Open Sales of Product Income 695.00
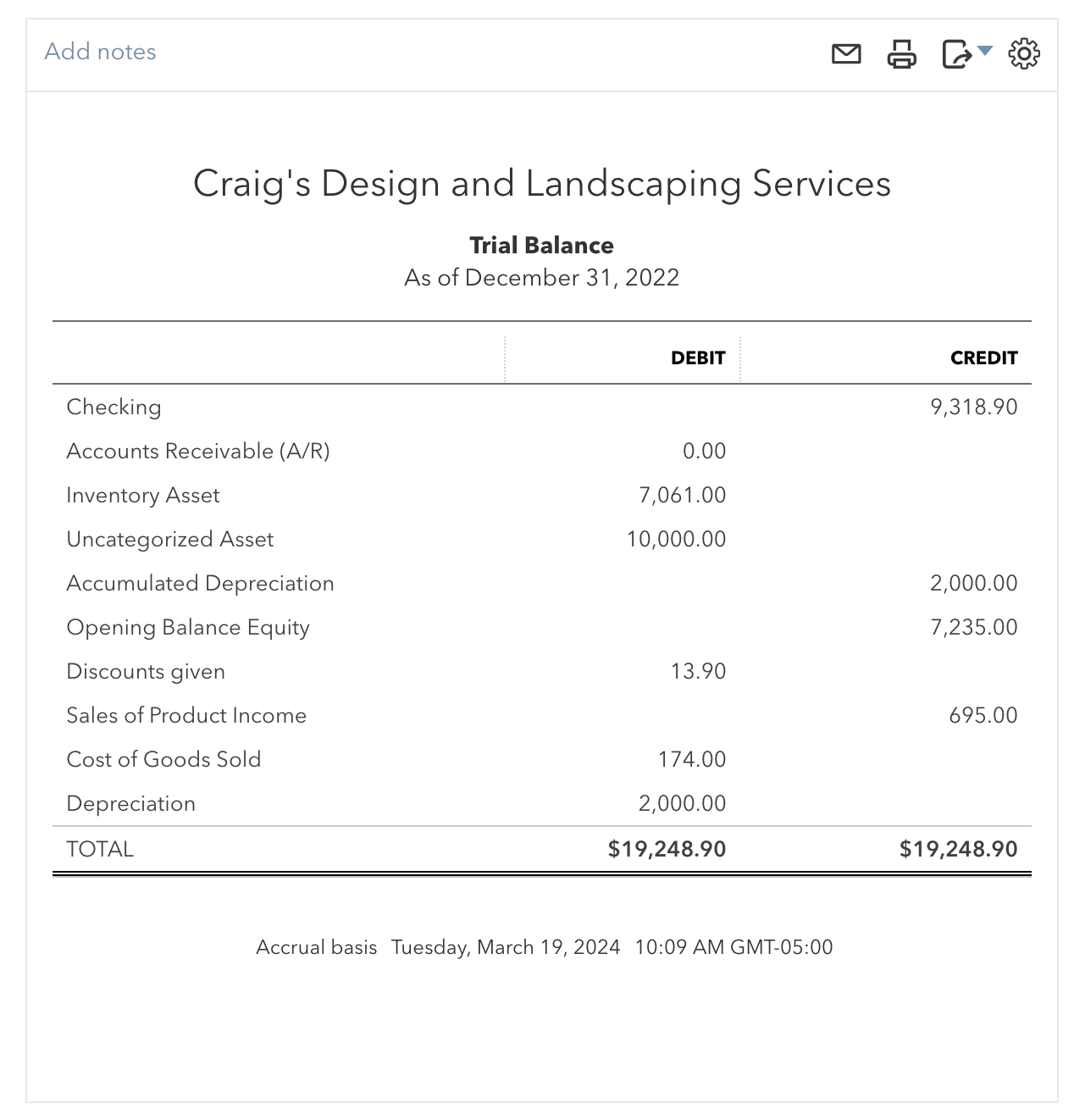 click(983, 716)
